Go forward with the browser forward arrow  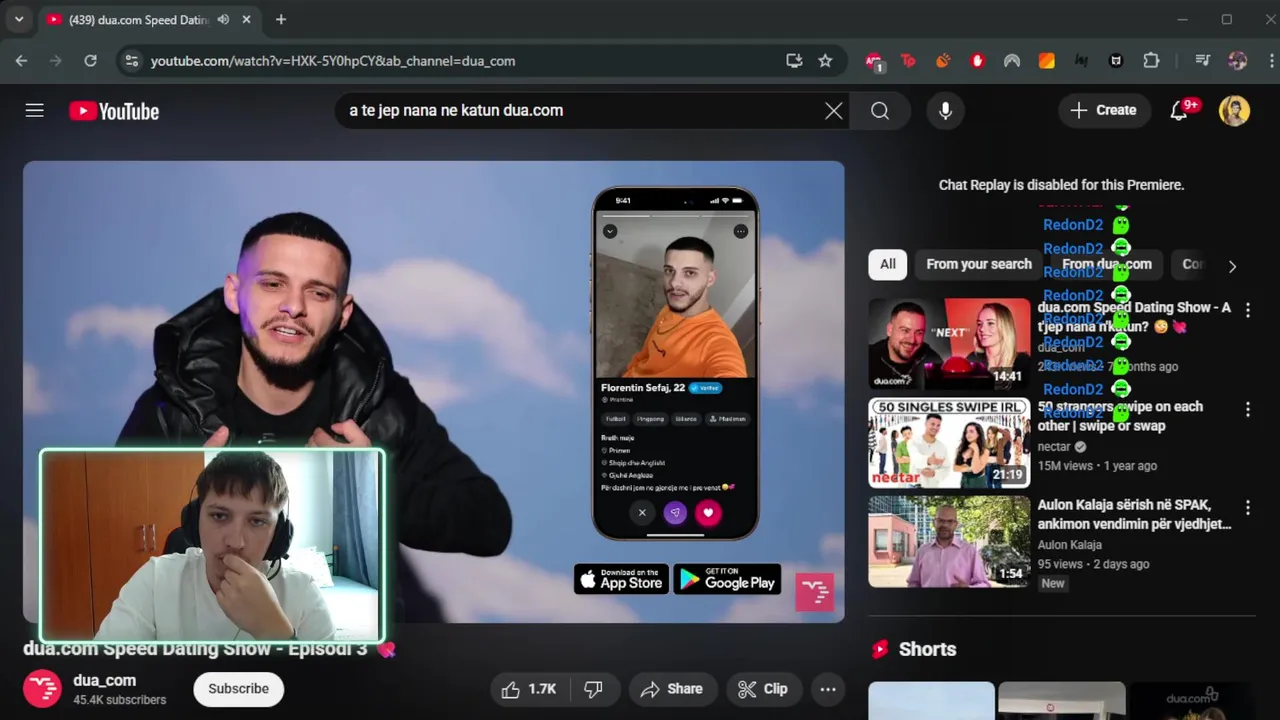[x=56, y=61]
